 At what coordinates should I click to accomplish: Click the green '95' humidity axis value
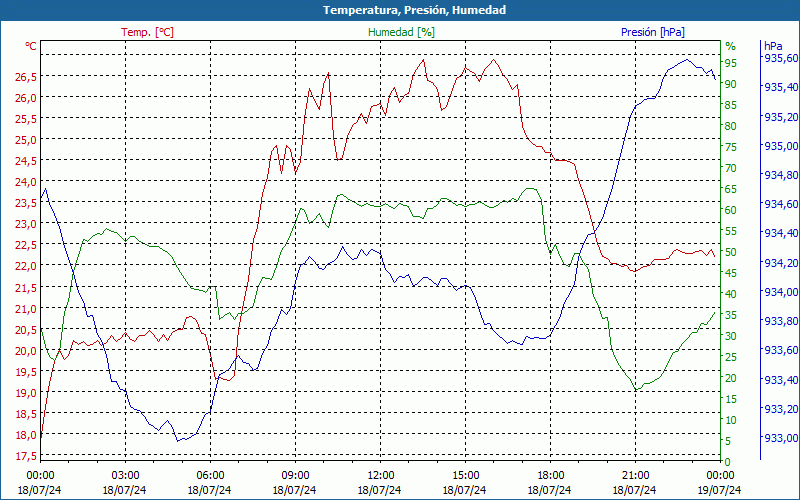coord(731,63)
